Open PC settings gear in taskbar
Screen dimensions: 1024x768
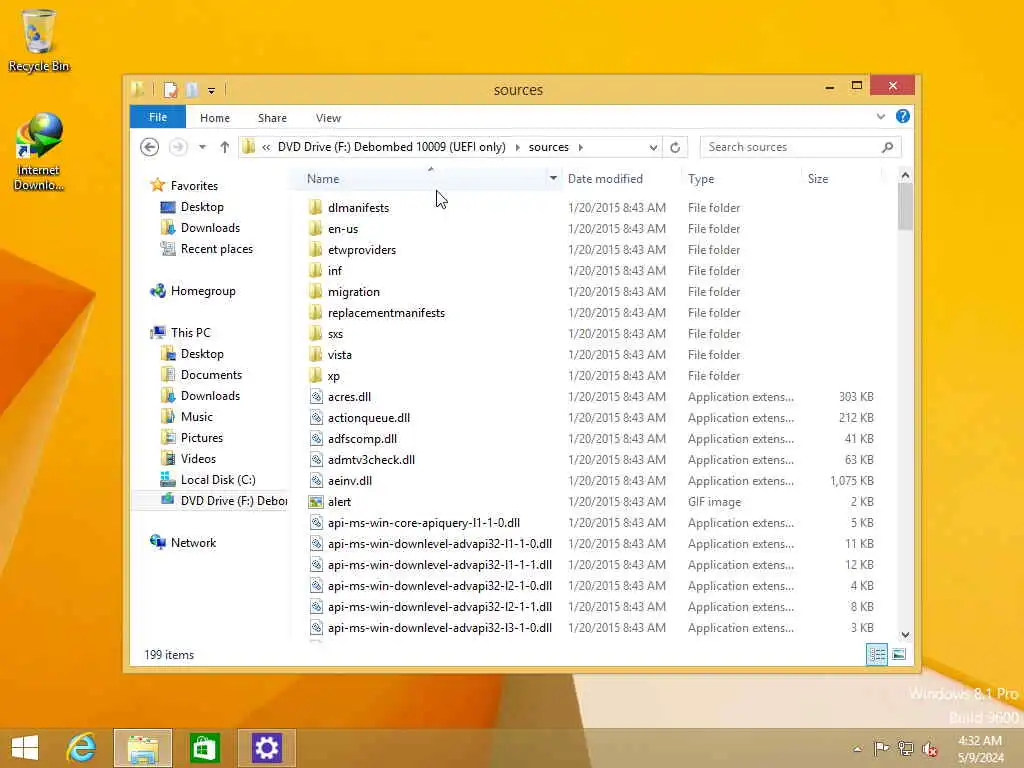tap(266, 748)
